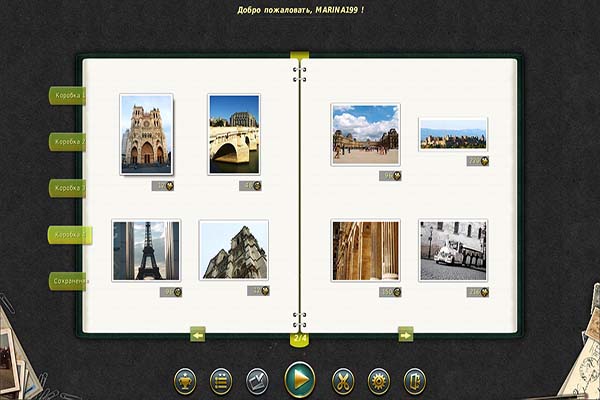Open settings with the gear icon

(379, 381)
